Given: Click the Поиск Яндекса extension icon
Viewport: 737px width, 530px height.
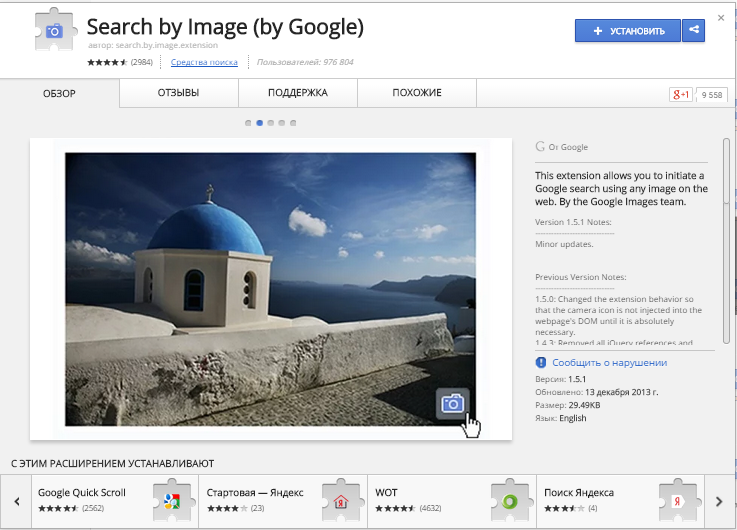Looking at the screenshot, I should click(678, 501).
